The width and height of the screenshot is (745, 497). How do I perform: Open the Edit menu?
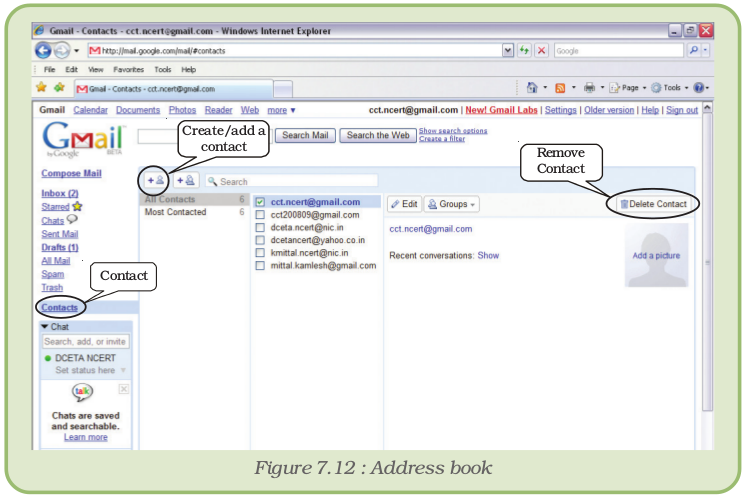click(71, 70)
